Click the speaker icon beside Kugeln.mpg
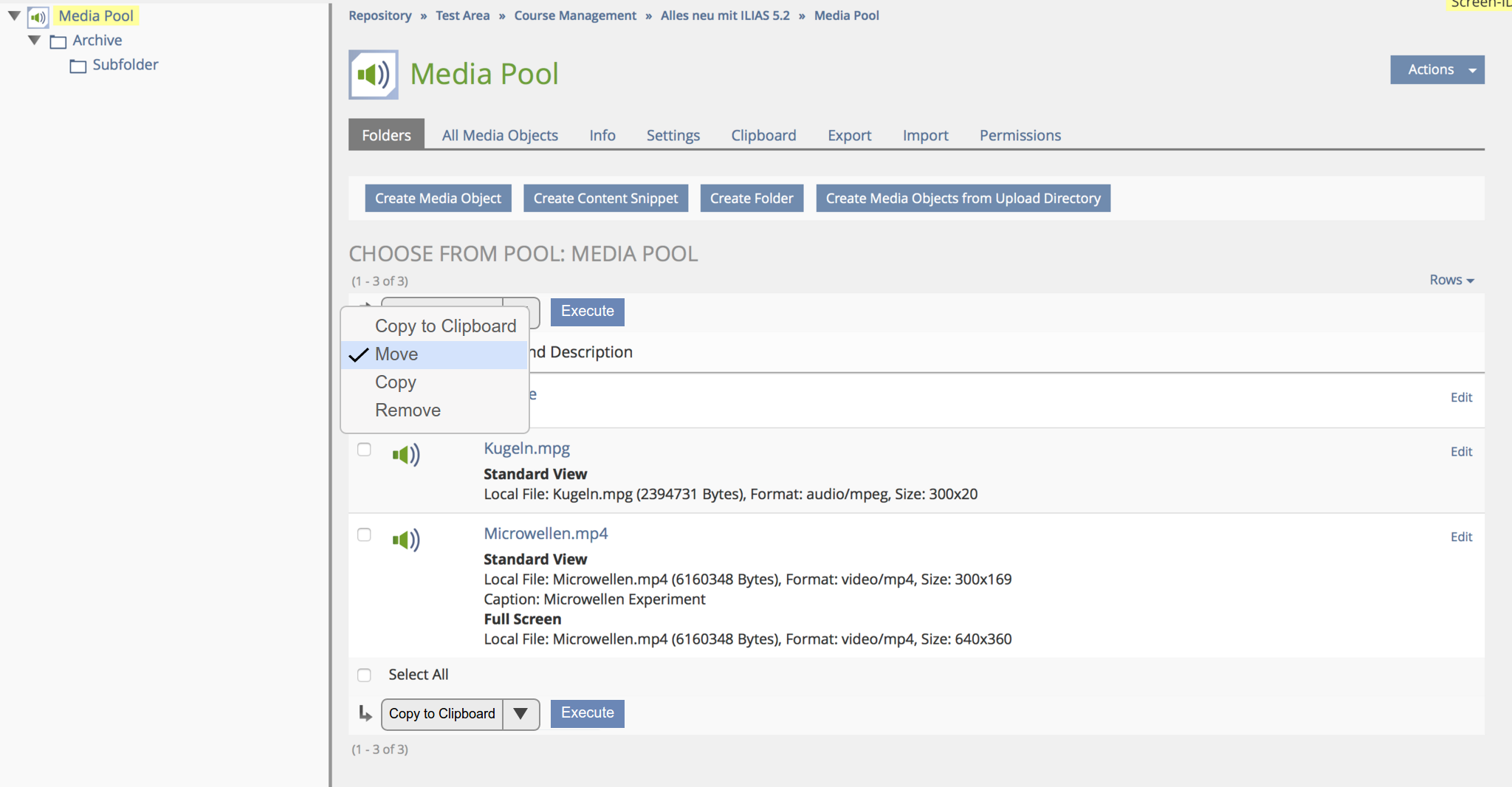This screenshot has height=787, width=1512. click(x=406, y=455)
